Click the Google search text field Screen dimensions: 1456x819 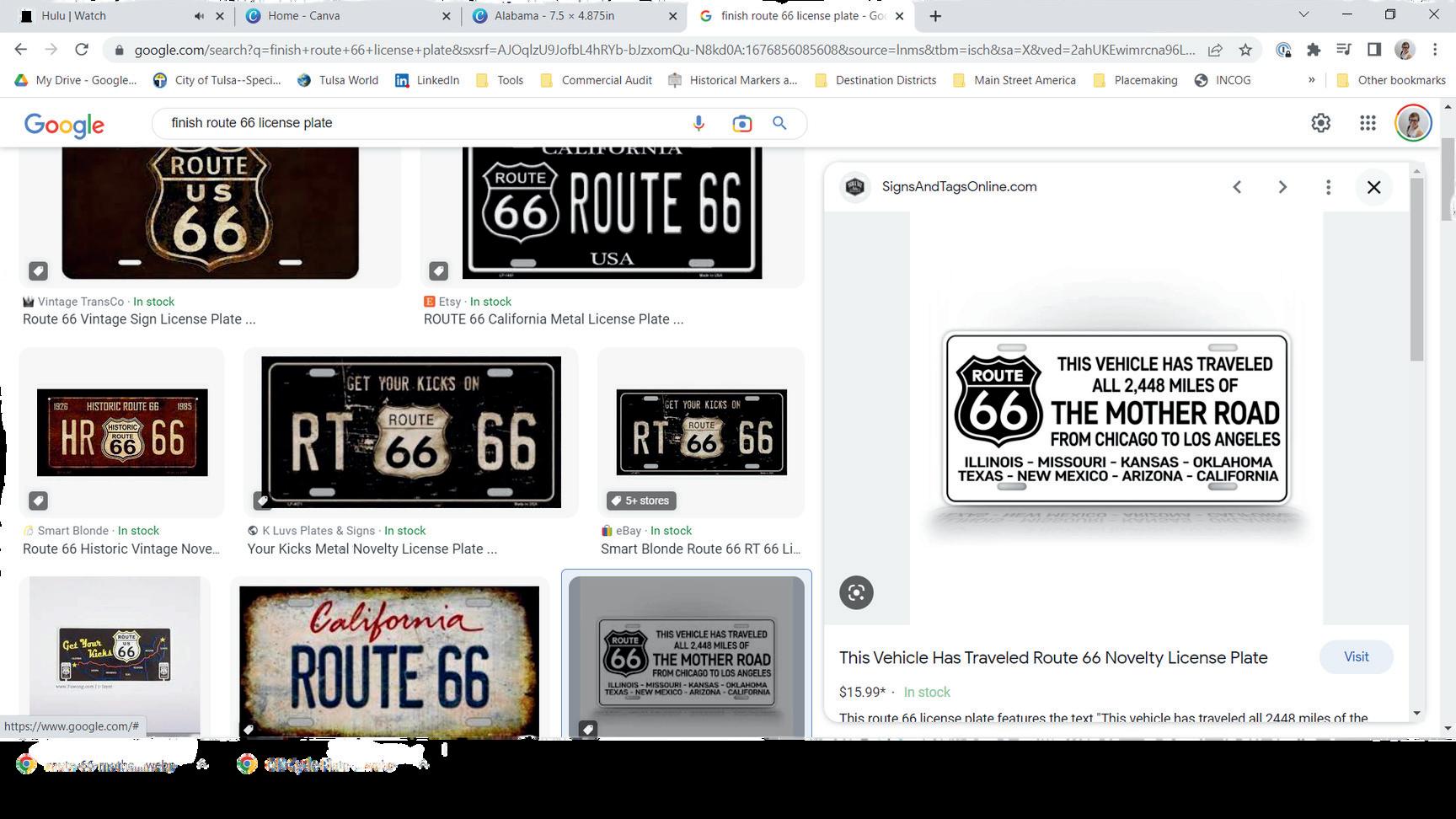click(x=421, y=123)
